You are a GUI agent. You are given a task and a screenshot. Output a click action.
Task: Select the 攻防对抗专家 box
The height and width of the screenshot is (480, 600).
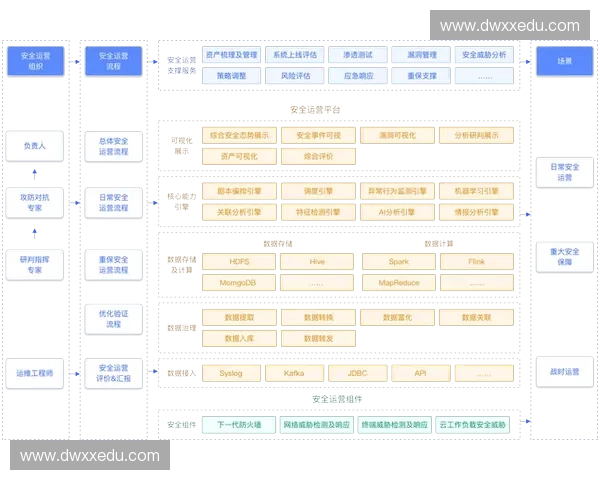[x=34, y=203]
